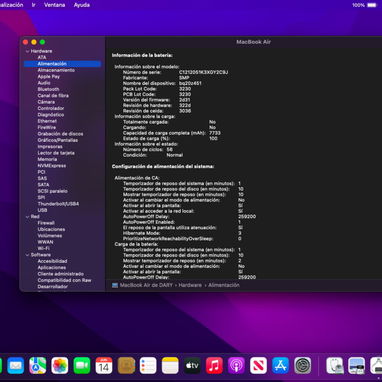Select USB in the Hardware list
The height and width of the screenshot is (382, 382).
42,210
